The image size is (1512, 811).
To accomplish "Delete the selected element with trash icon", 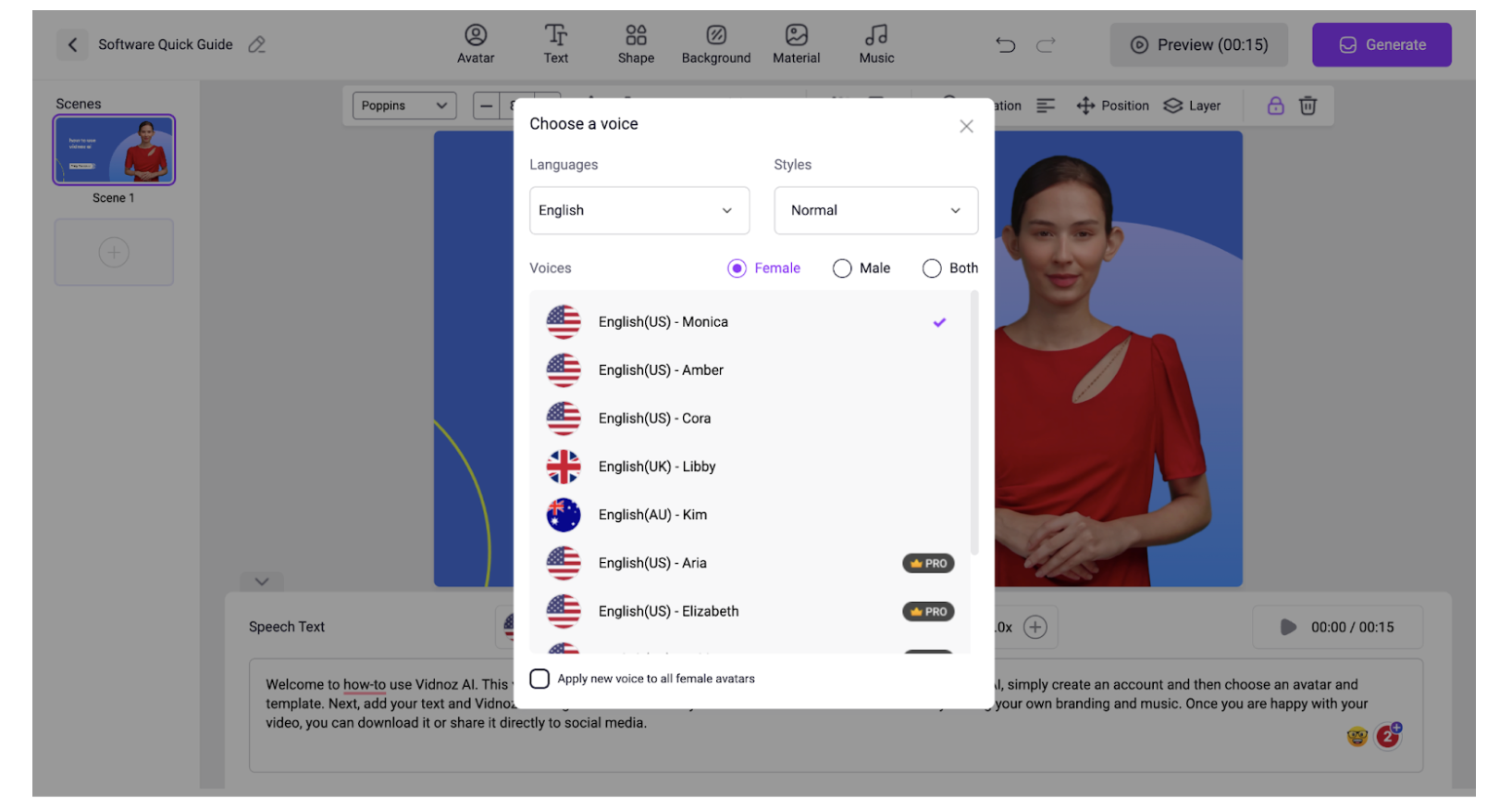I will 1308,106.
